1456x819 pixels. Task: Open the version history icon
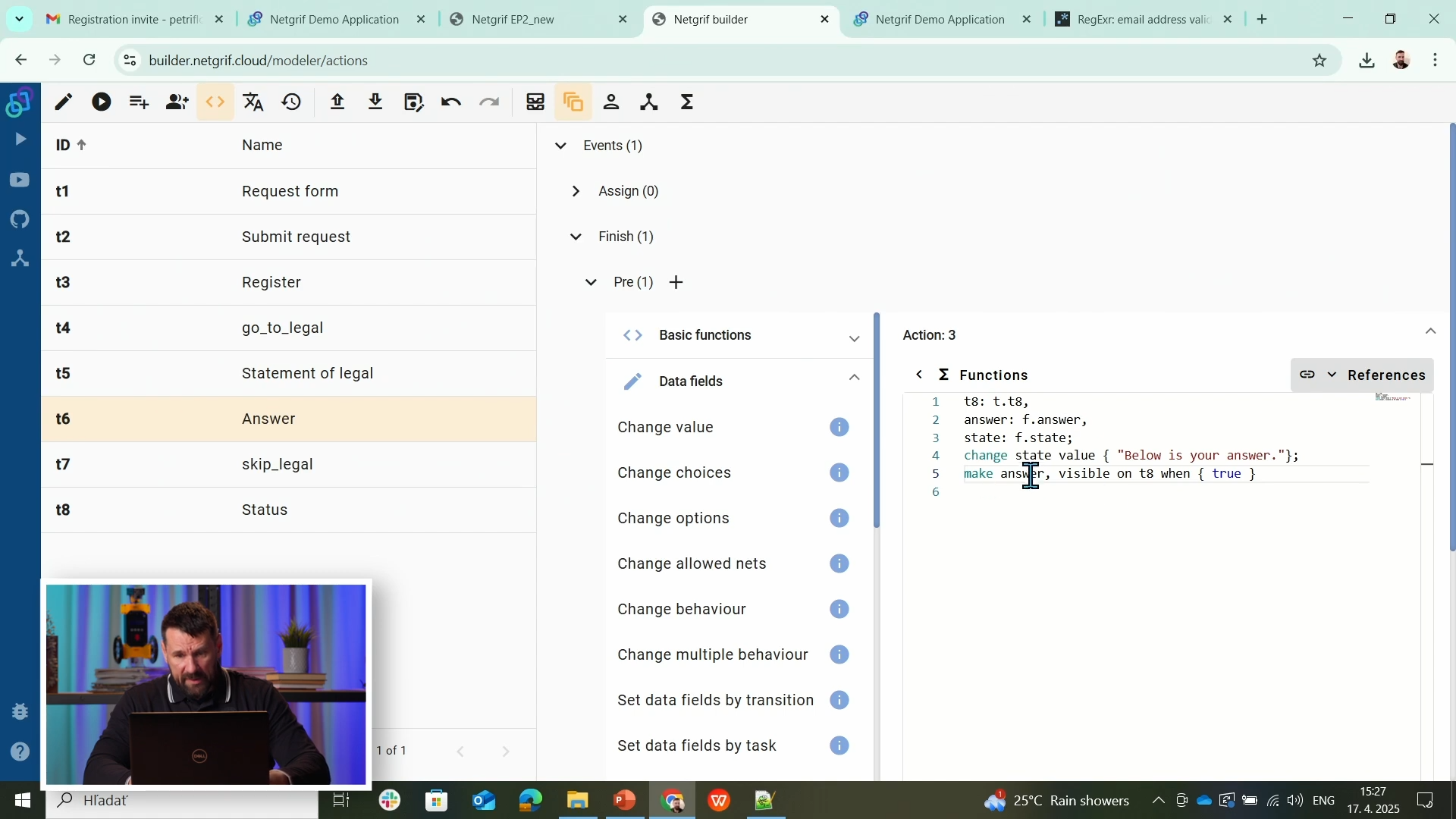pos(291,102)
